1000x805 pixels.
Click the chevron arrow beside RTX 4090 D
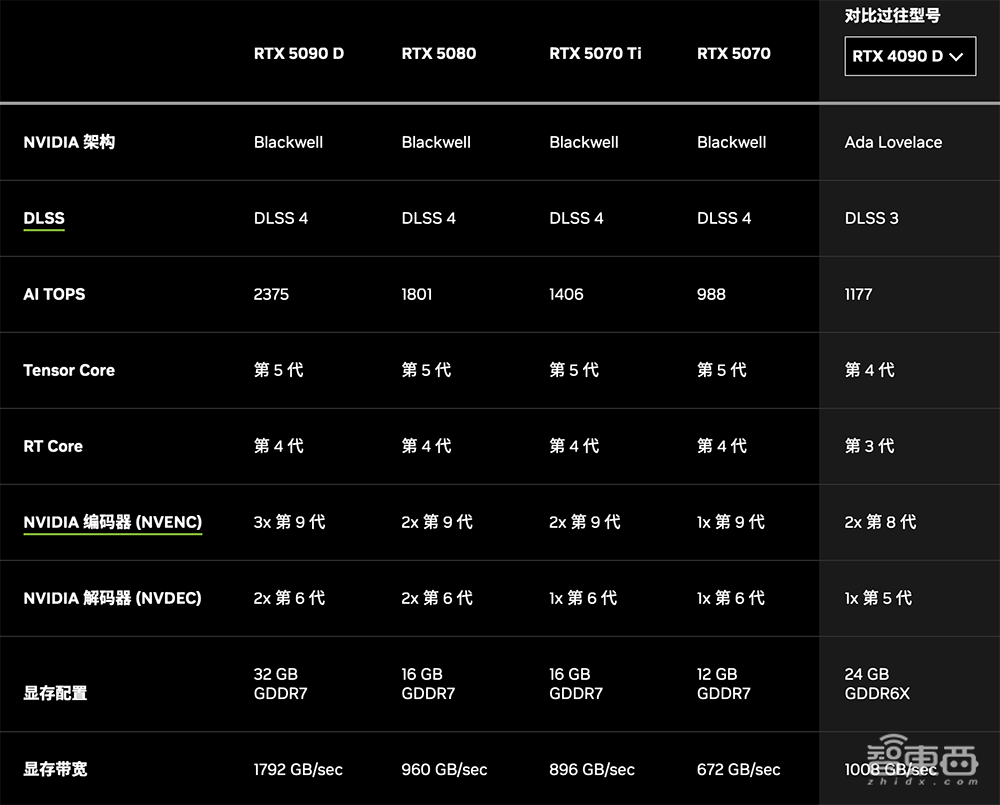[956, 57]
